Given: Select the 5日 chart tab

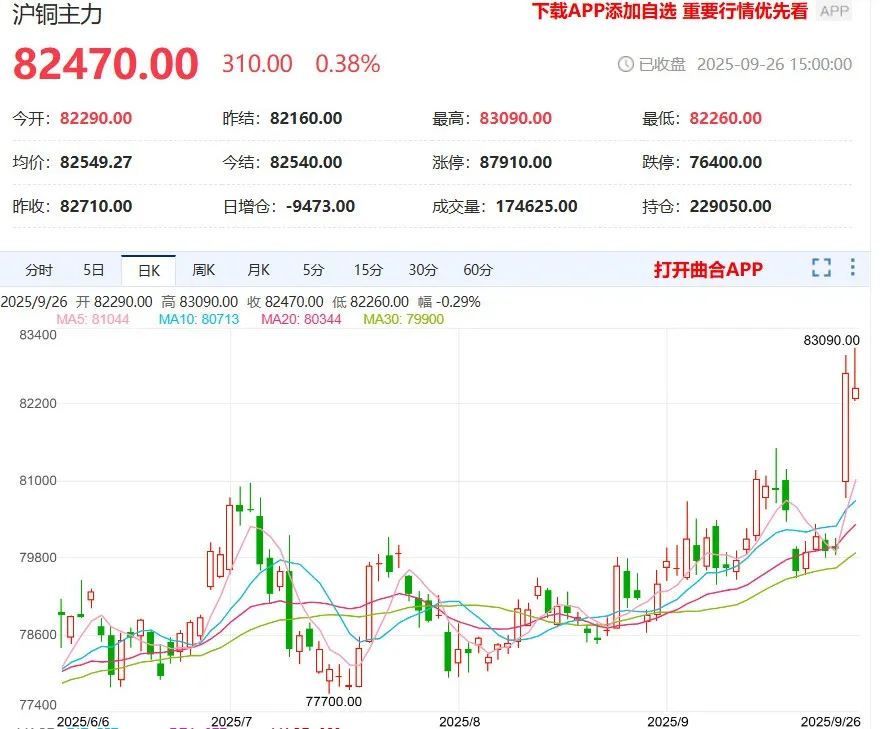Looking at the screenshot, I should 94,270.
